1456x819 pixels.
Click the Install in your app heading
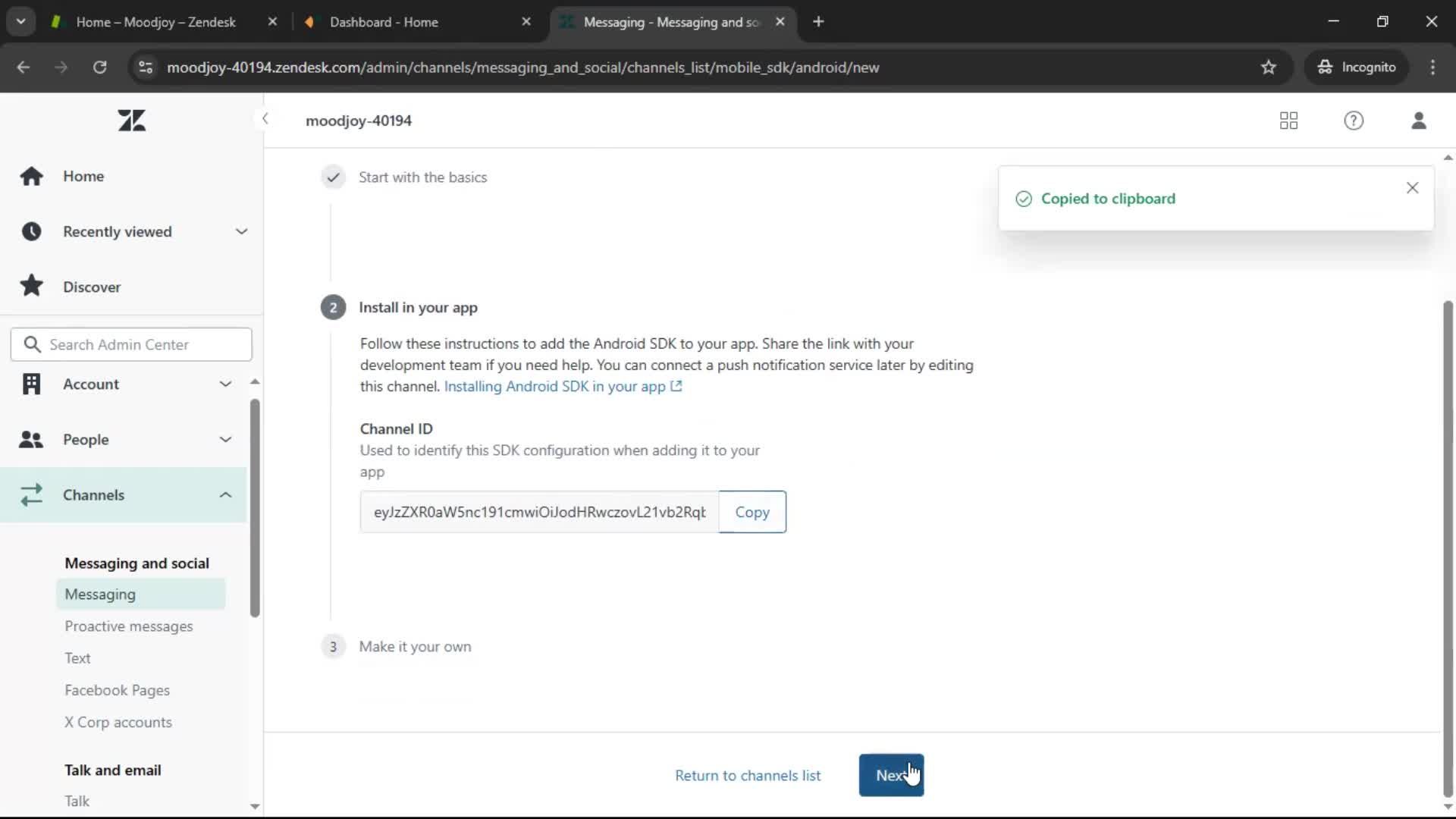418,308
